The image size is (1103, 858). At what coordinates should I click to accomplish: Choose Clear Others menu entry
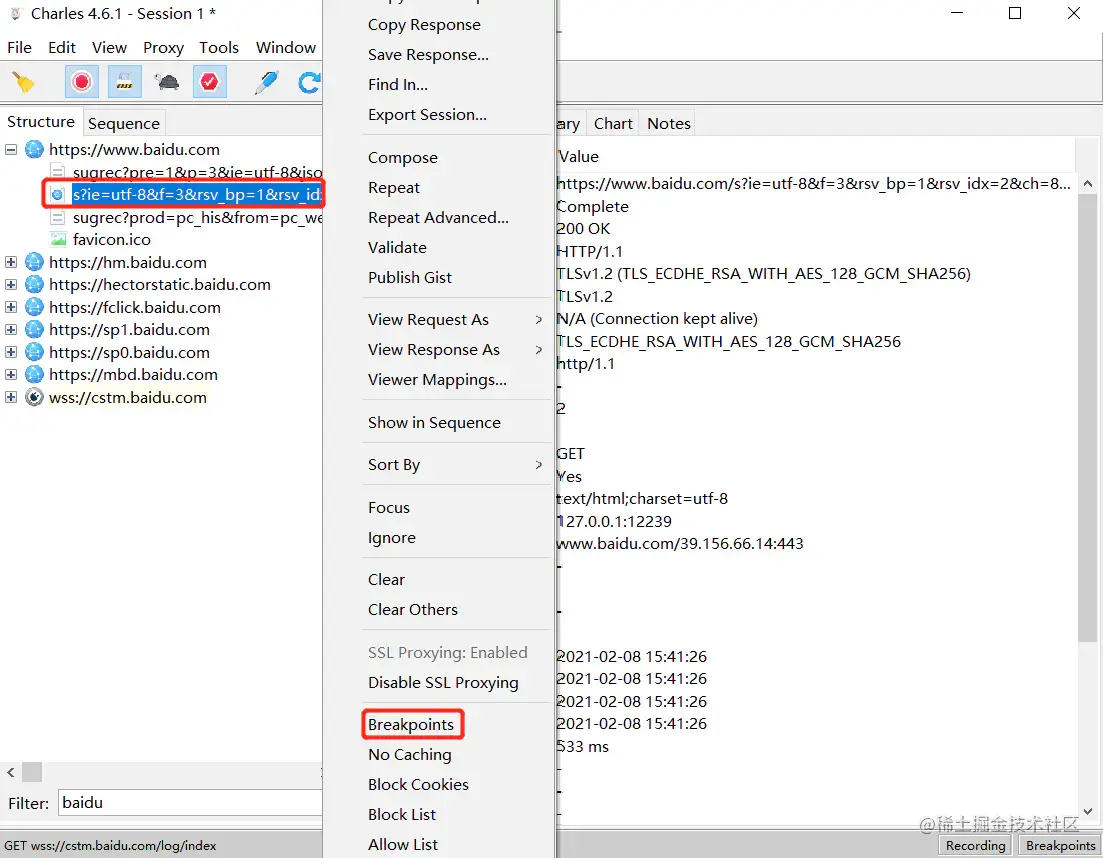pyautogui.click(x=412, y=610)
